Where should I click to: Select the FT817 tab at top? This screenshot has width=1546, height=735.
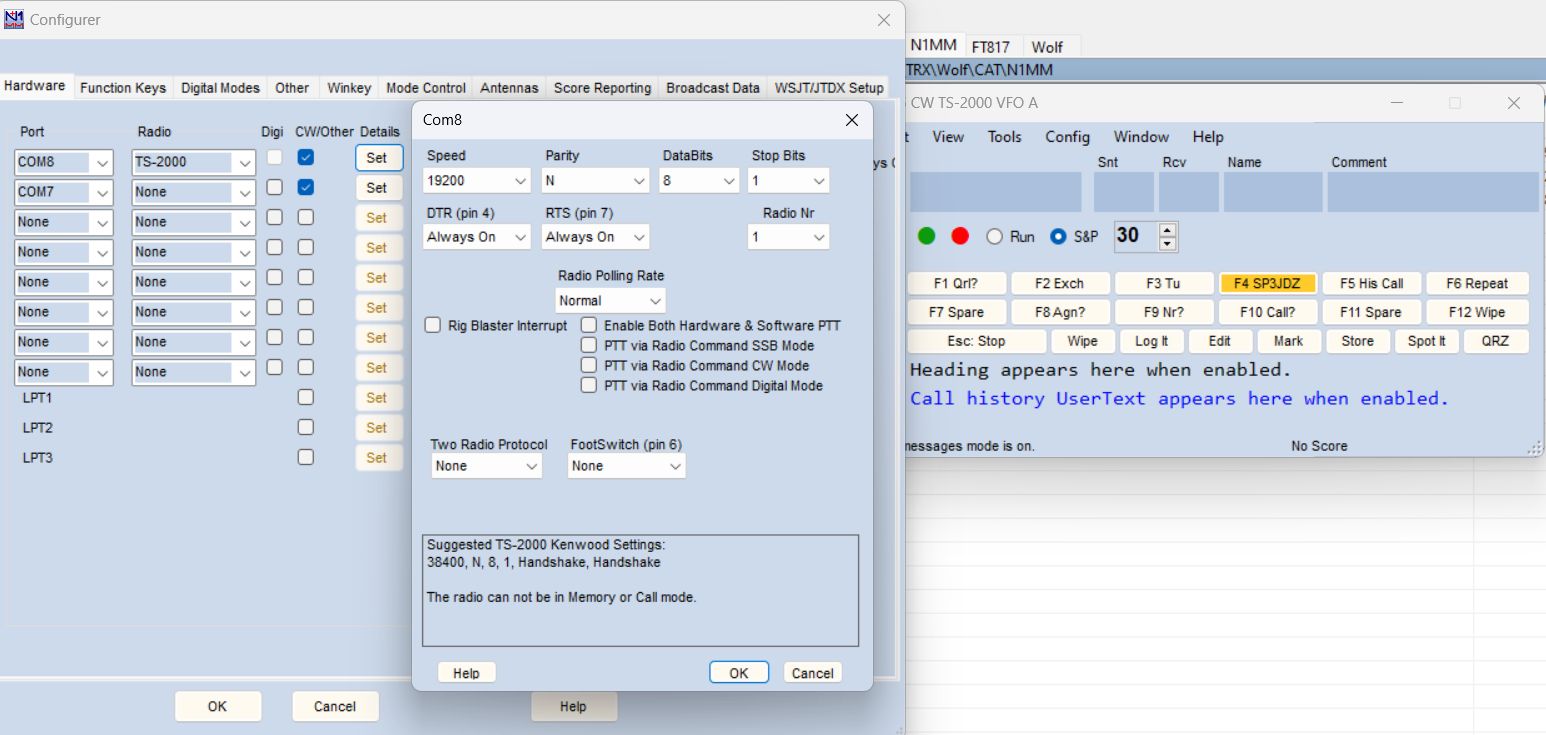coord(991,47)
